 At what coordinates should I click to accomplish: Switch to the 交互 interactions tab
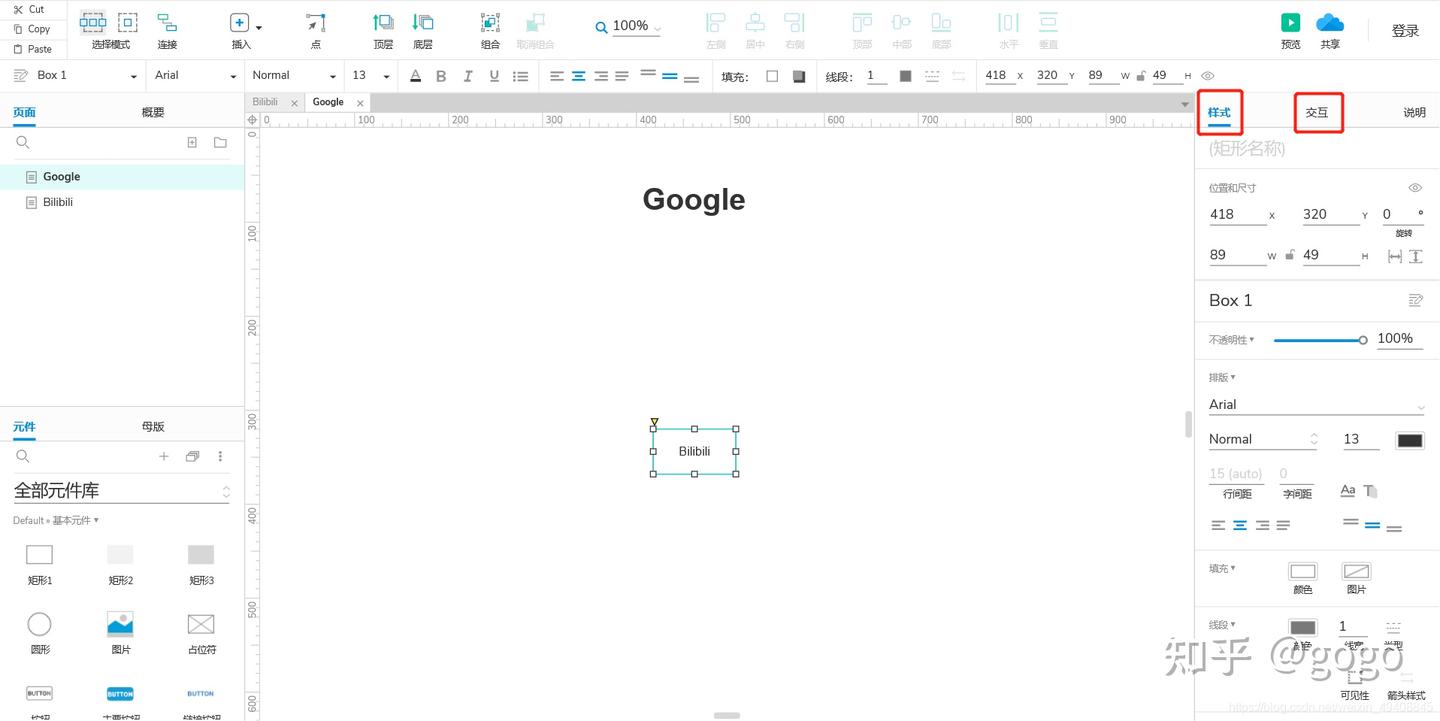(x=1317, y=113)
